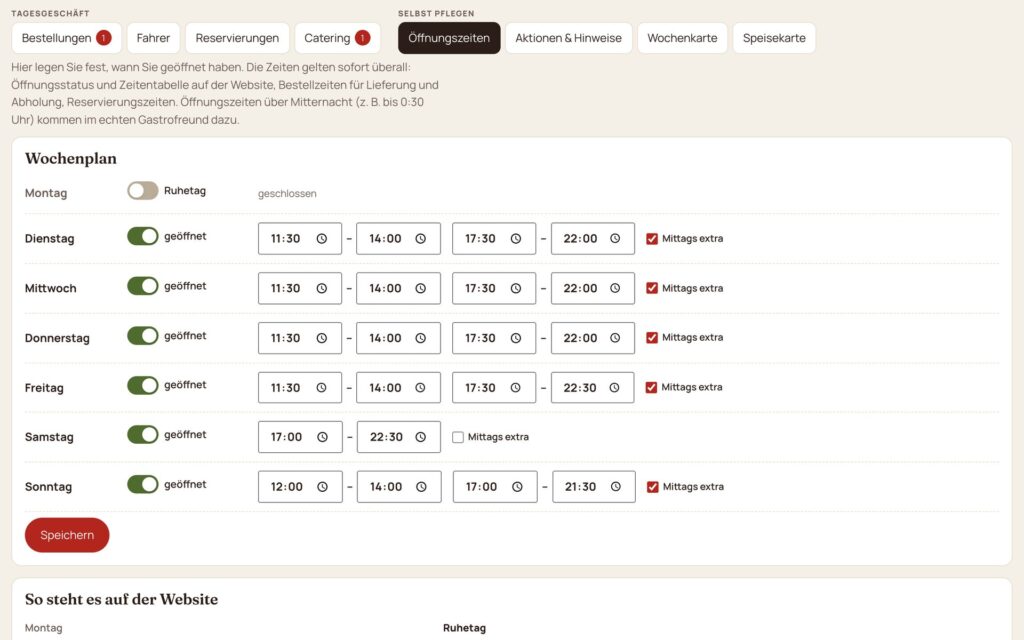Open clock picker for Dienstag 22:00 field
The height and width of the screenshot is (640, 1024).
(x=615, y=239)
